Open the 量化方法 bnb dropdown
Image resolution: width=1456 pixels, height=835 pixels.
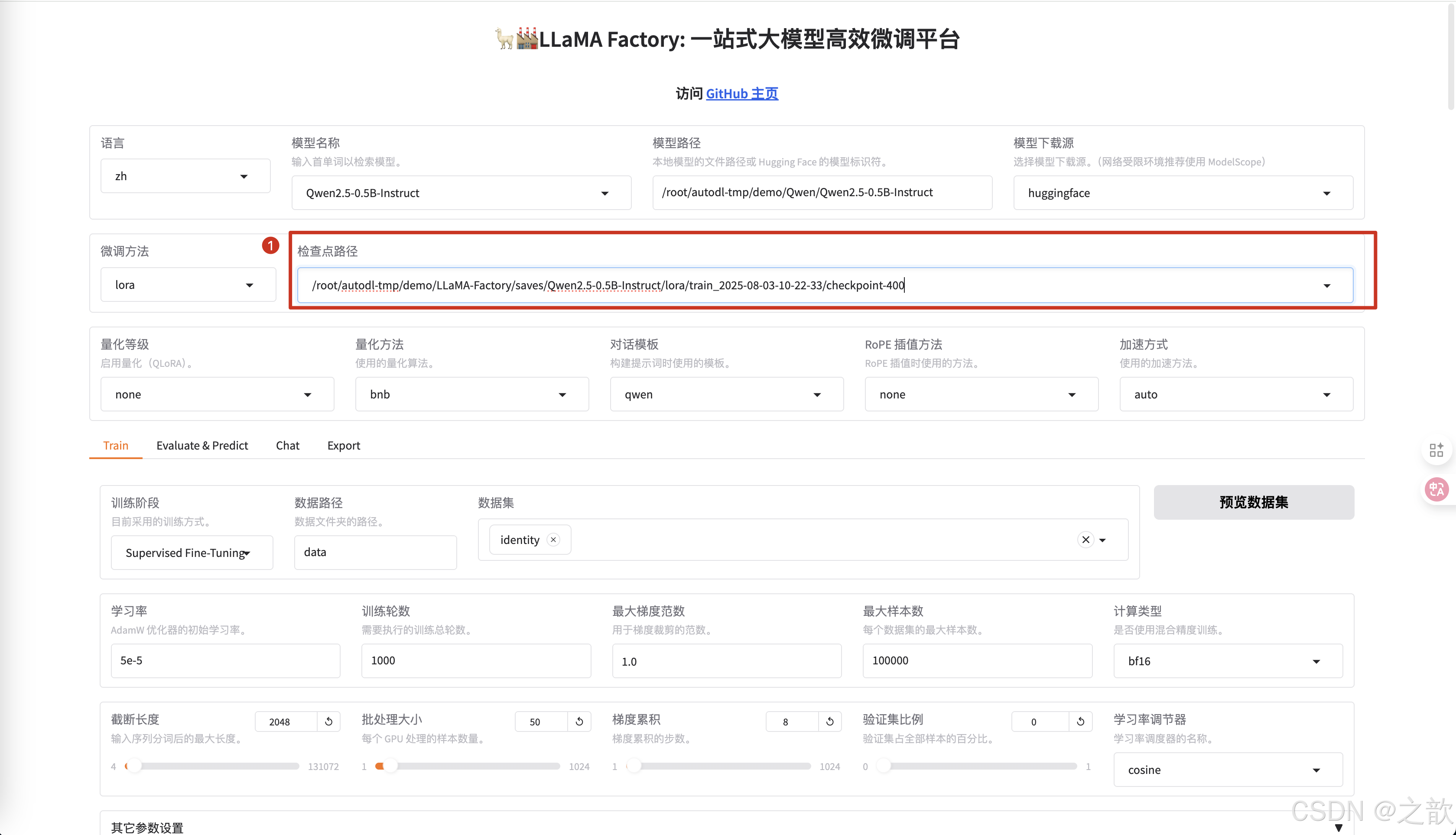pos(471,394)
